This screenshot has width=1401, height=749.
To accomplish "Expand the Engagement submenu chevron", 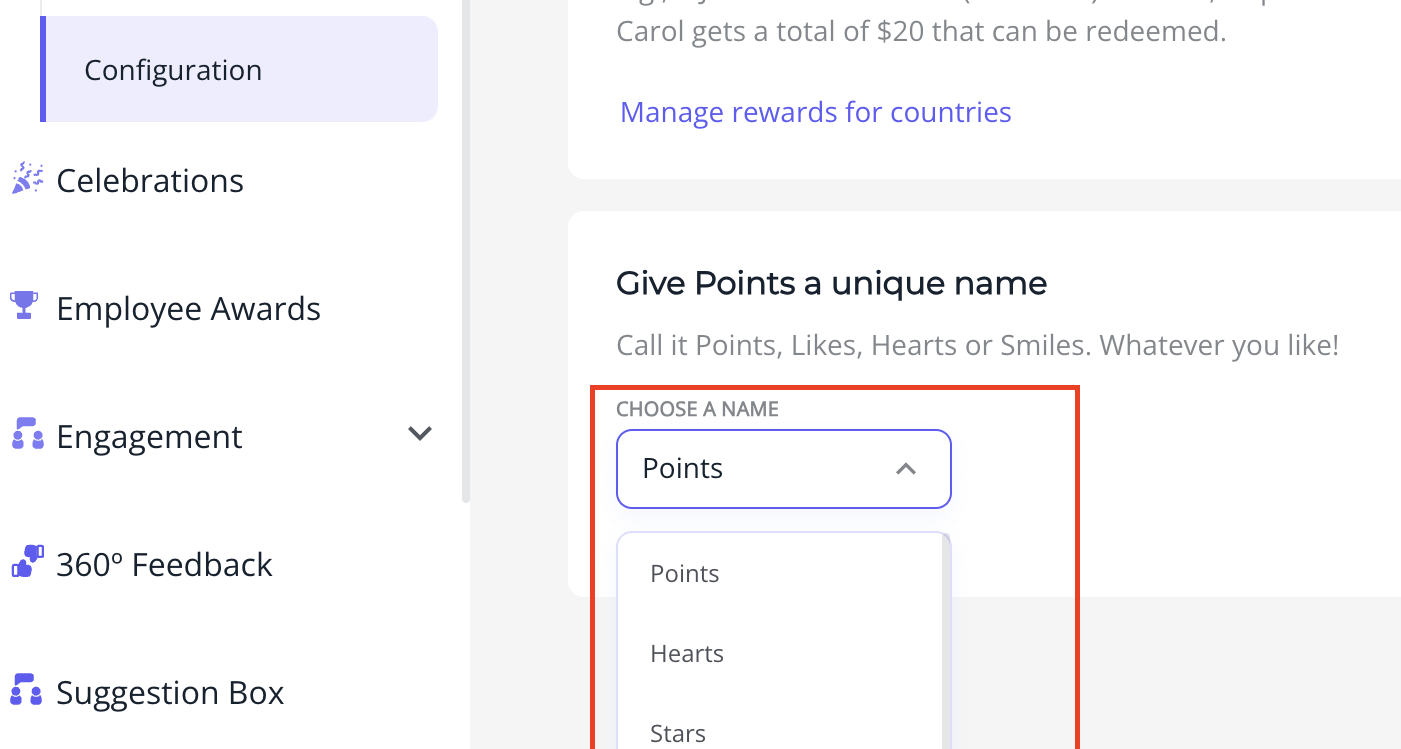I will 420,434.
